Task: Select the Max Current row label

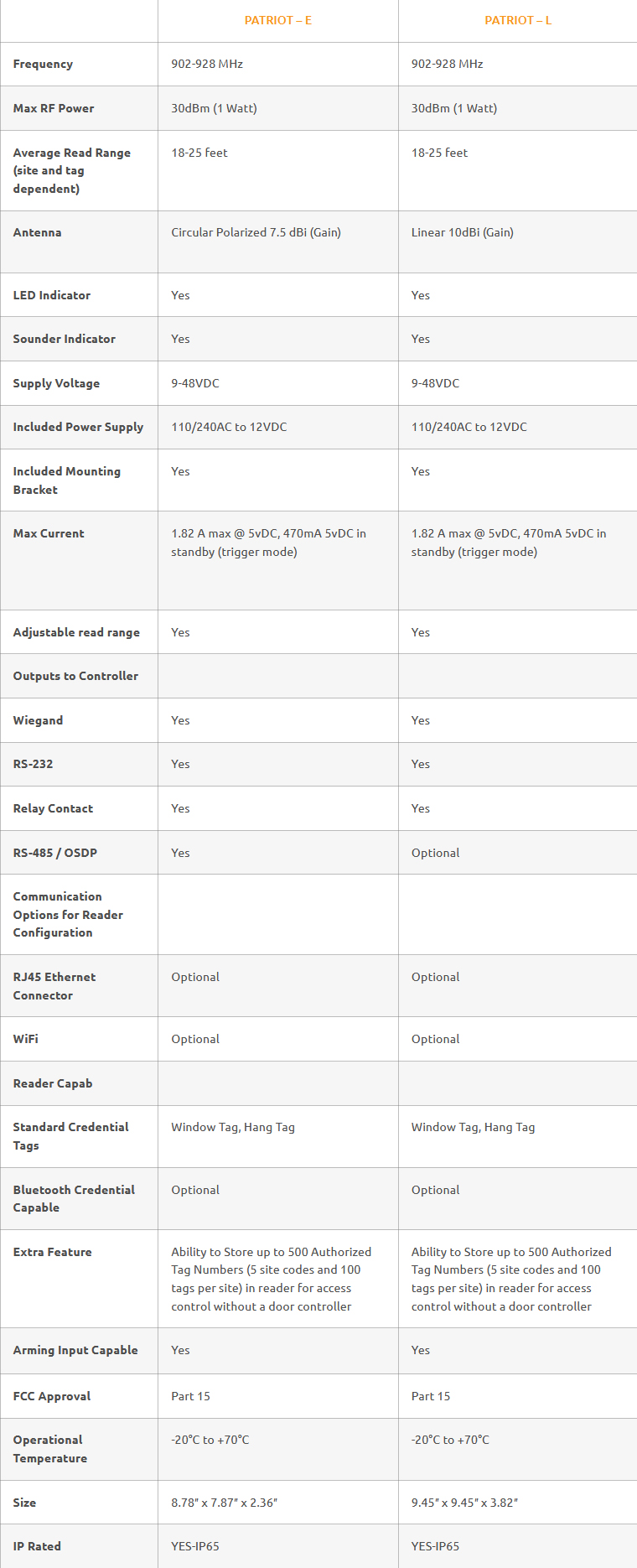Action: tap(49, 533)
